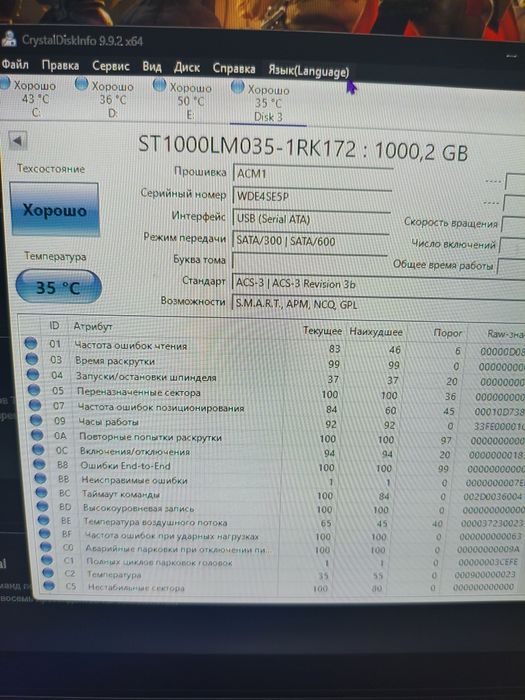Click disk title ST1000LM035-1RK172 : 1000,2 GB
Screen dimensions: 525x700
303,148
